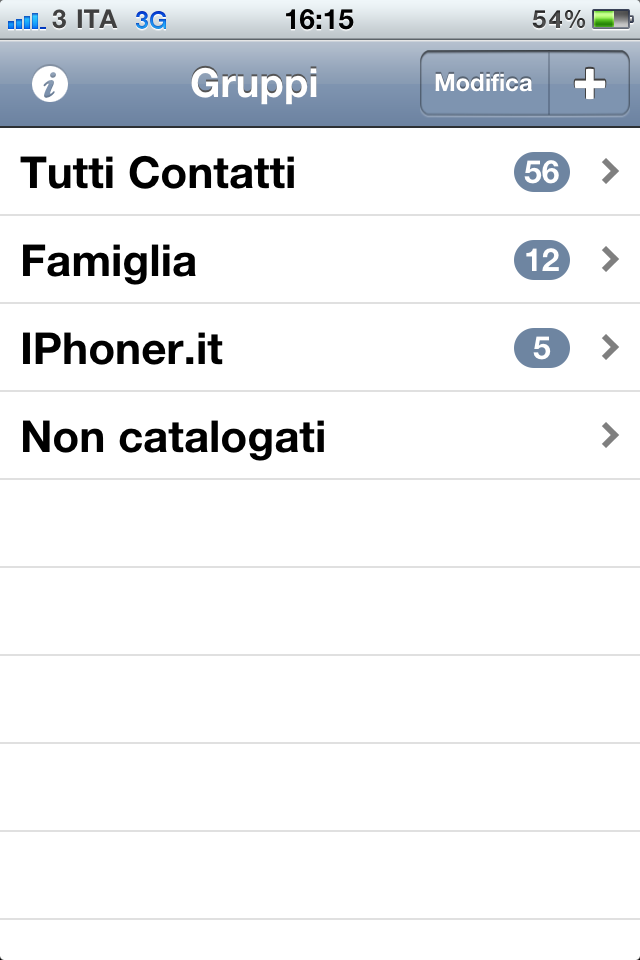Tap the 5 count badge on IPhoner.it

click(541, 348)
